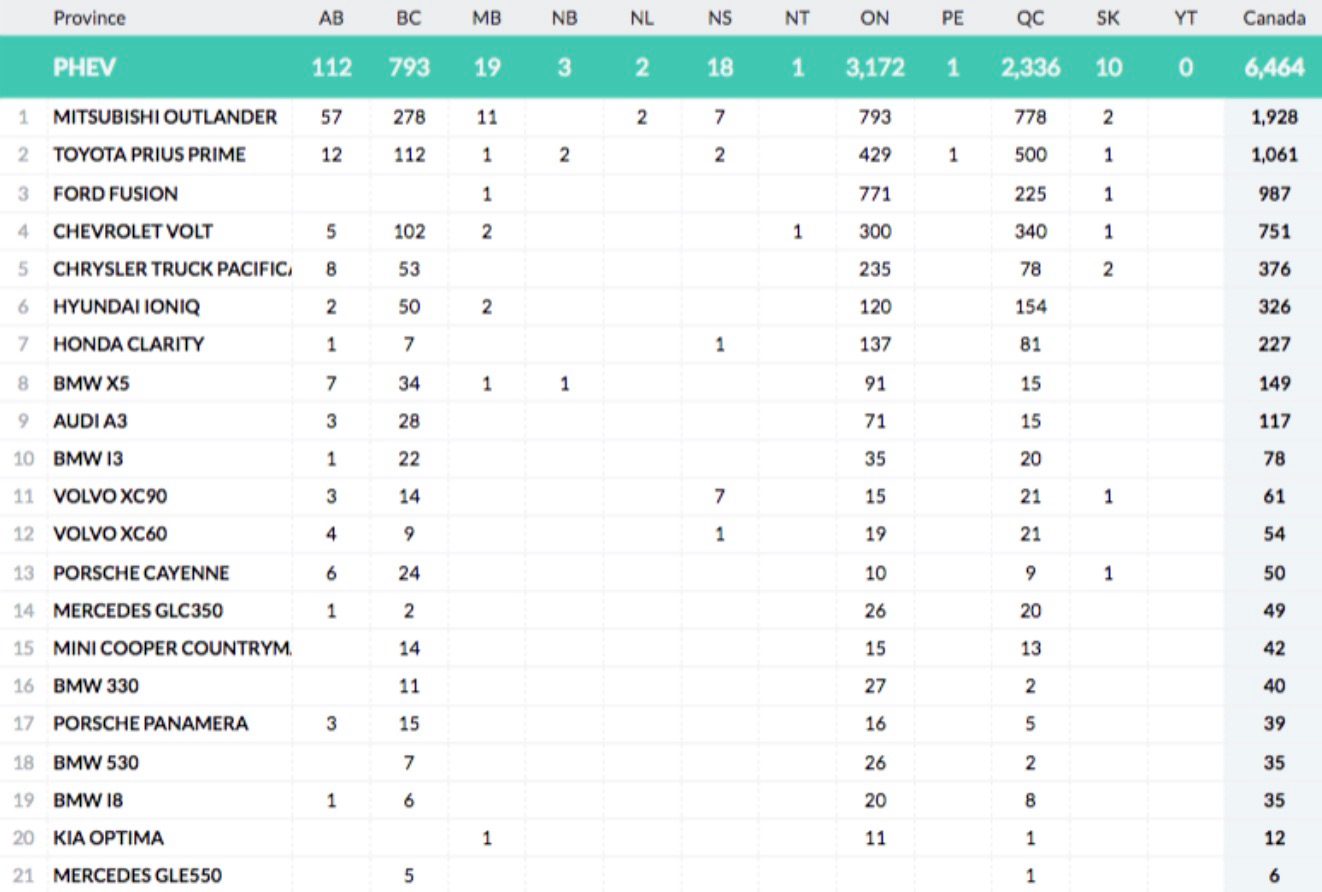Image resolution: width=1322 pixels, height=892 pixels.
Task: Click Mitsubishi Outlander BC value 278
Action: click(x=409, y=117)
